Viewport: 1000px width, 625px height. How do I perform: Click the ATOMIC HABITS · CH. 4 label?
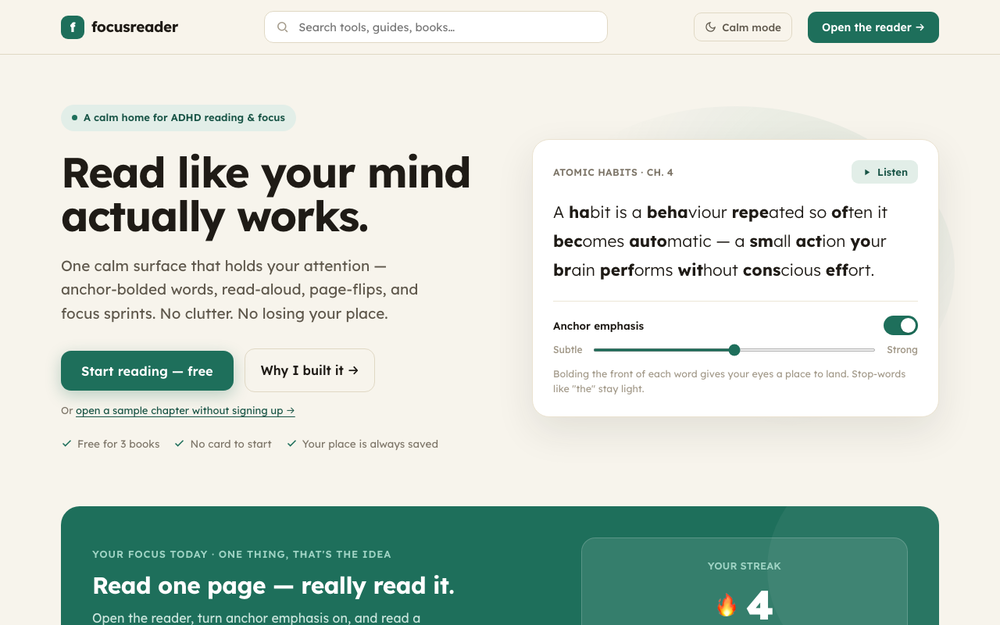coord(613,172)
